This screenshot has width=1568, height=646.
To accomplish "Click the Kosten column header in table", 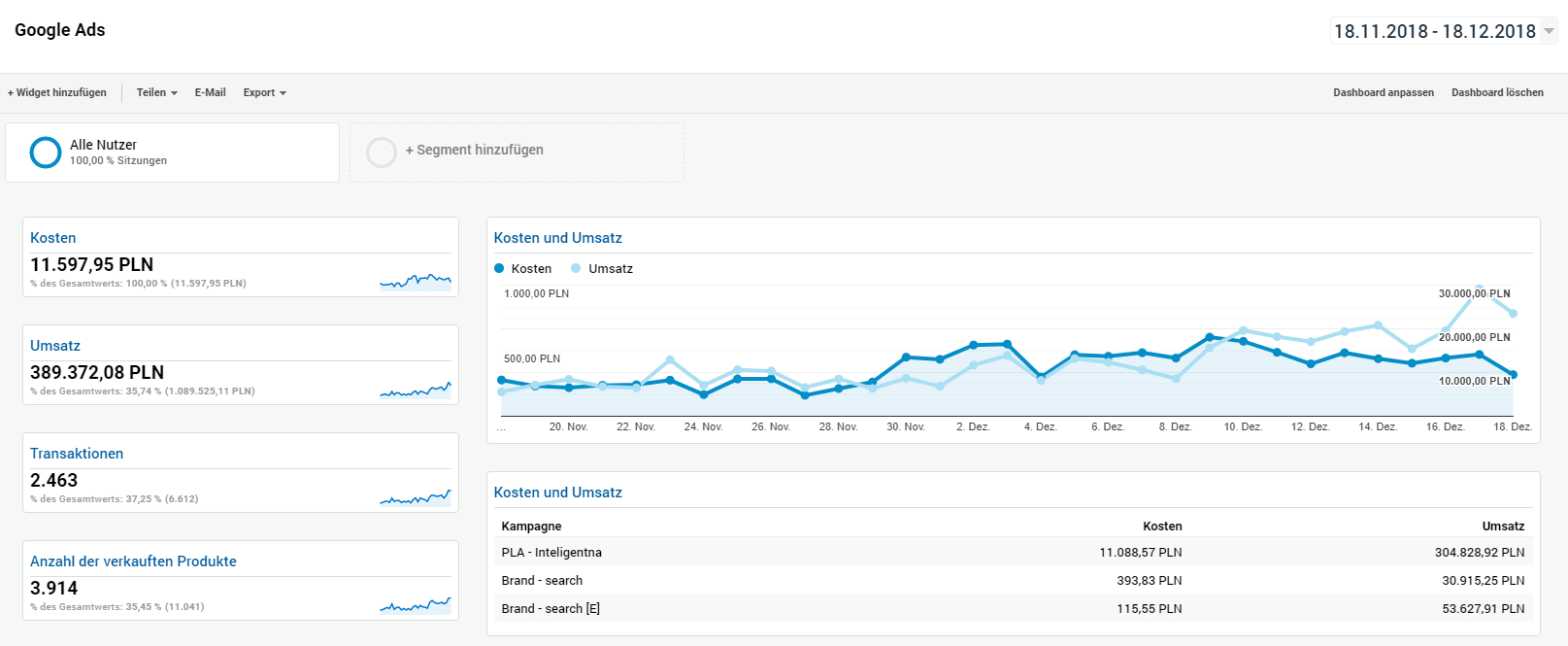I will coord(1162,527).
